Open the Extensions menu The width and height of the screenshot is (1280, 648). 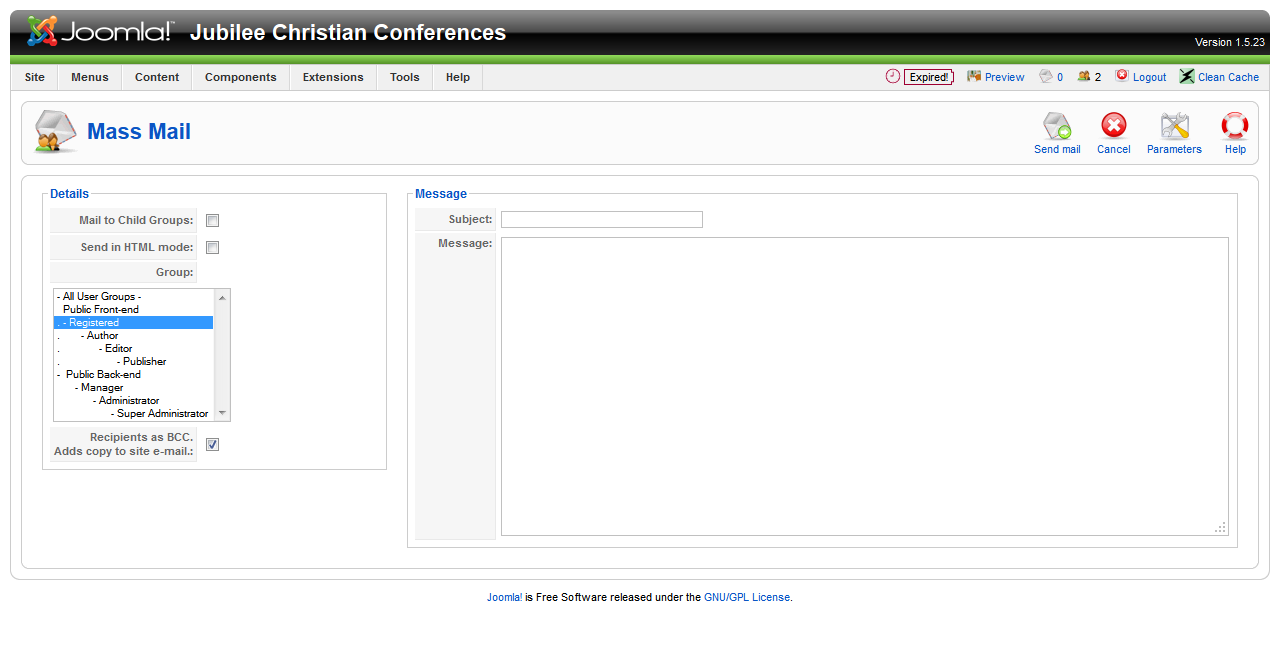point(333,77)
